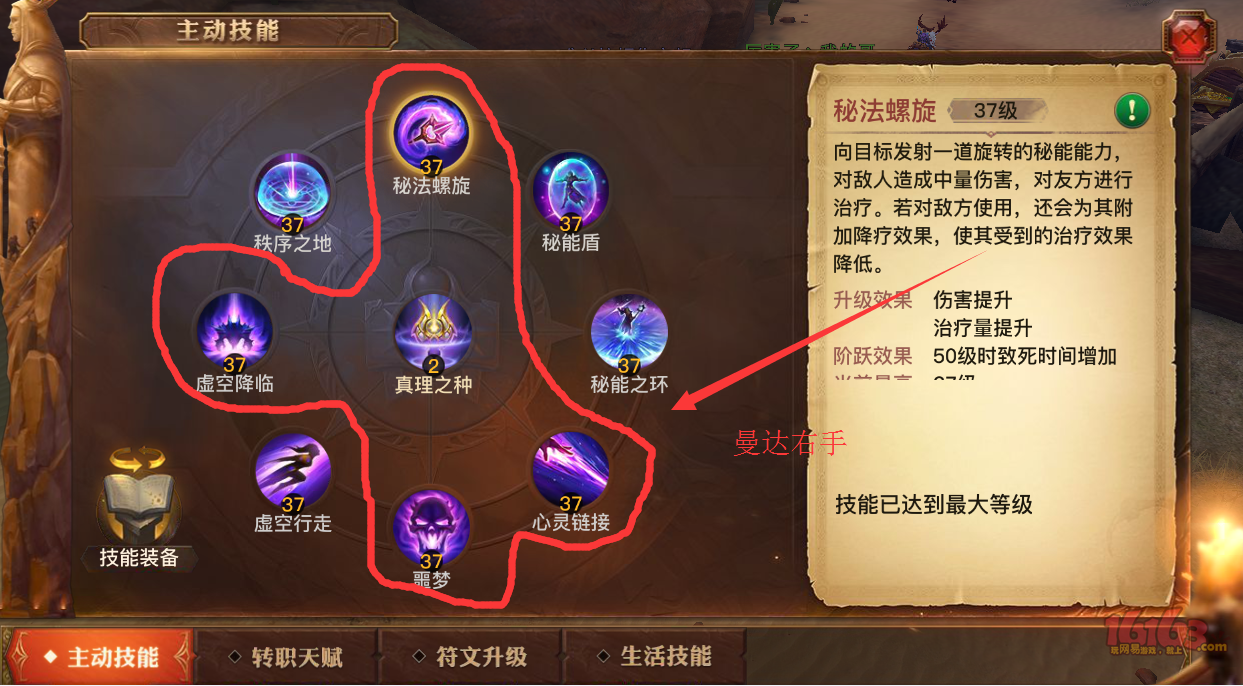Choose the 虚空行走 skill icon
The image size is (1243, 686).
292,470
